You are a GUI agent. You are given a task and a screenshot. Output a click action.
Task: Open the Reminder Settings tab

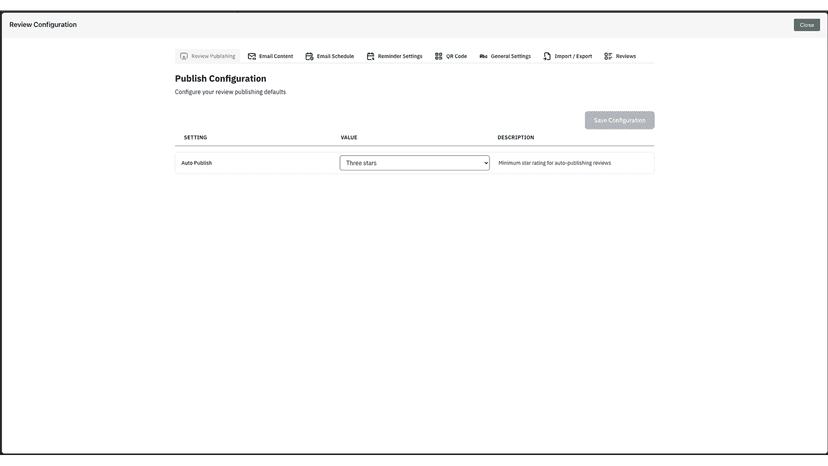coord(394,56)
